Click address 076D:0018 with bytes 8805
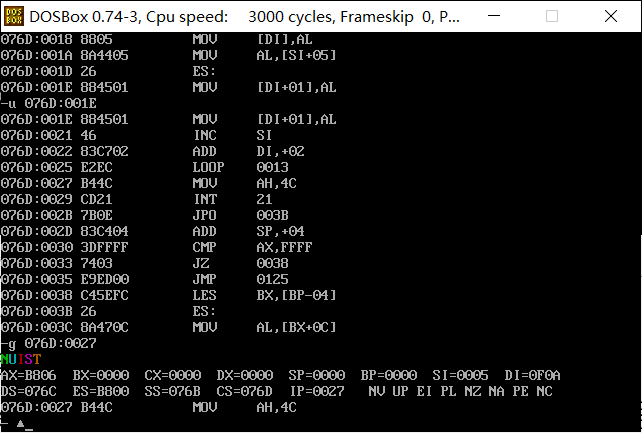The width and height of the screenshot is (642, 433). coord(57,39)
